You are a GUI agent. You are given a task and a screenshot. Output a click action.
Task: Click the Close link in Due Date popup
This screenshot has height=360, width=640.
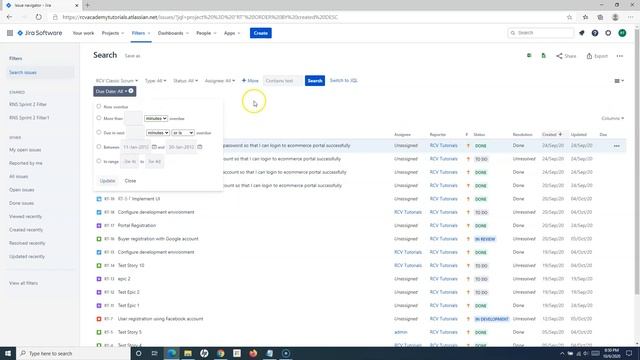point(130,181)
